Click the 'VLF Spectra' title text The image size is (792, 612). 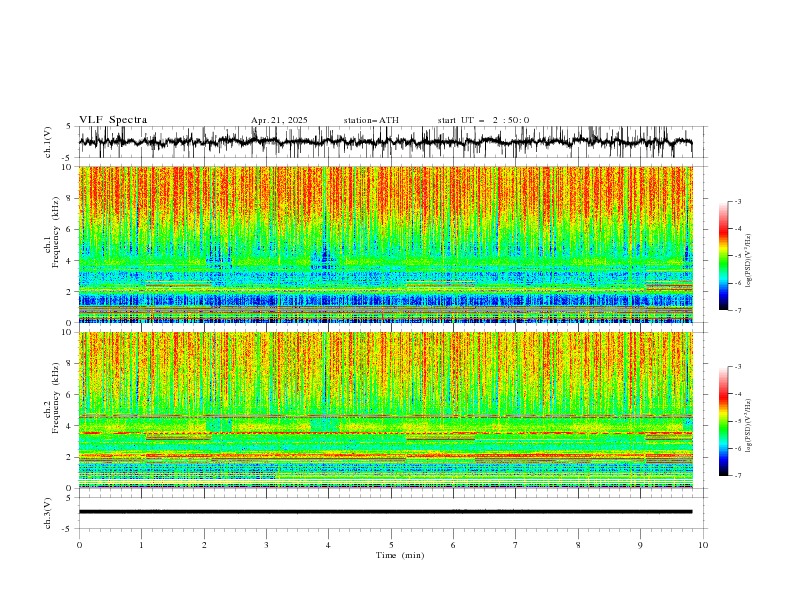(113, 120)
